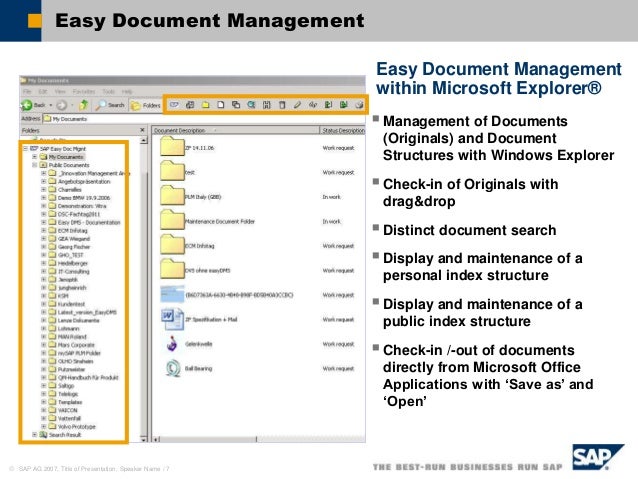Click the signature toolbar icon beside the pencil
The height and width of the screenshot is (479, 638).
[x=312, y=105]
